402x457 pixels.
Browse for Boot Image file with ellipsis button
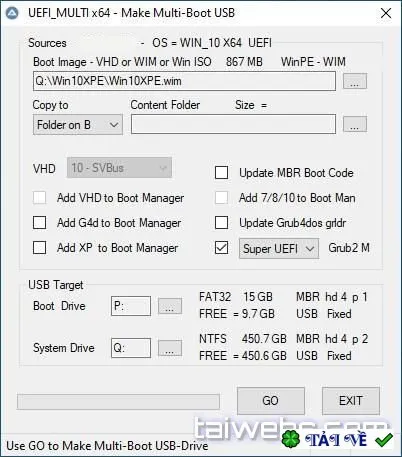pyautogui.click(x=355, y=81)
